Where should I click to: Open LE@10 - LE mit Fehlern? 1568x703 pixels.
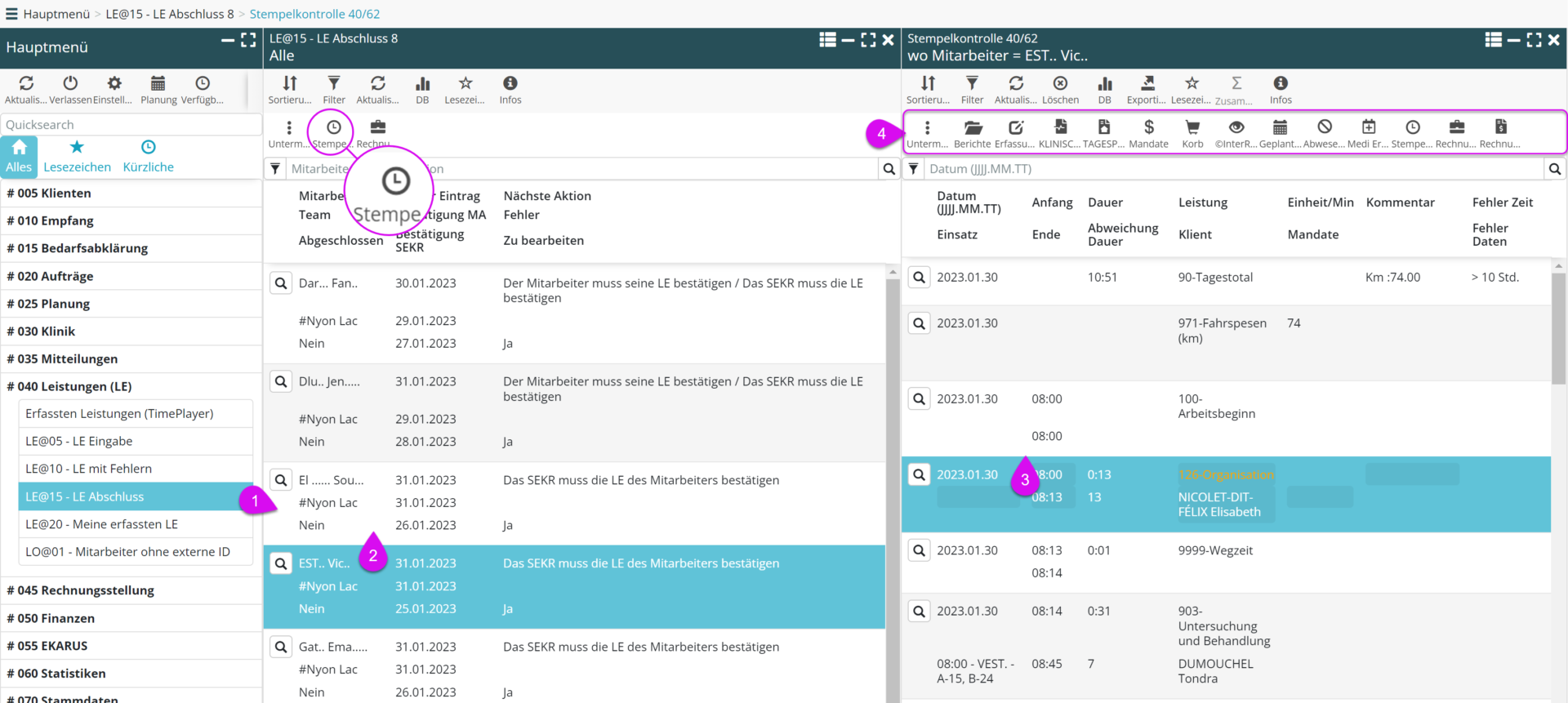click(88, 469)
